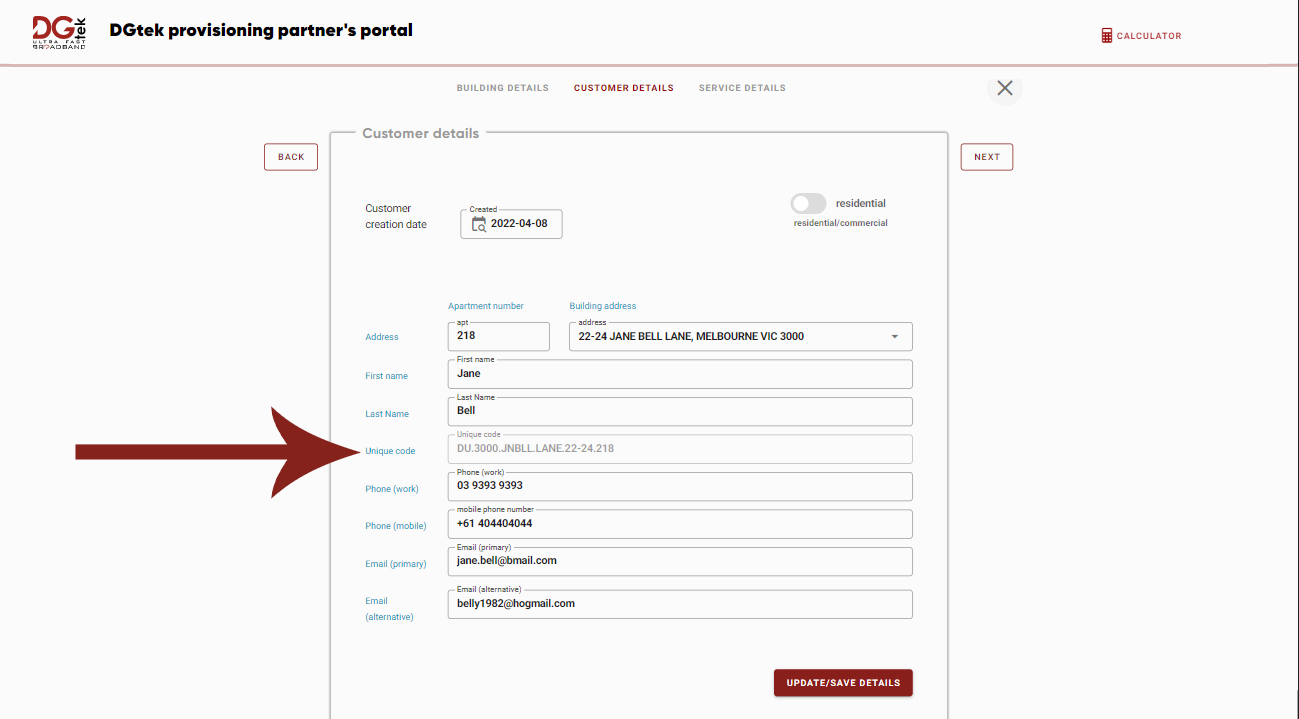Click the NEXT button
The height and width of the screenshot is (719, 1299).
tap(986, 156)
